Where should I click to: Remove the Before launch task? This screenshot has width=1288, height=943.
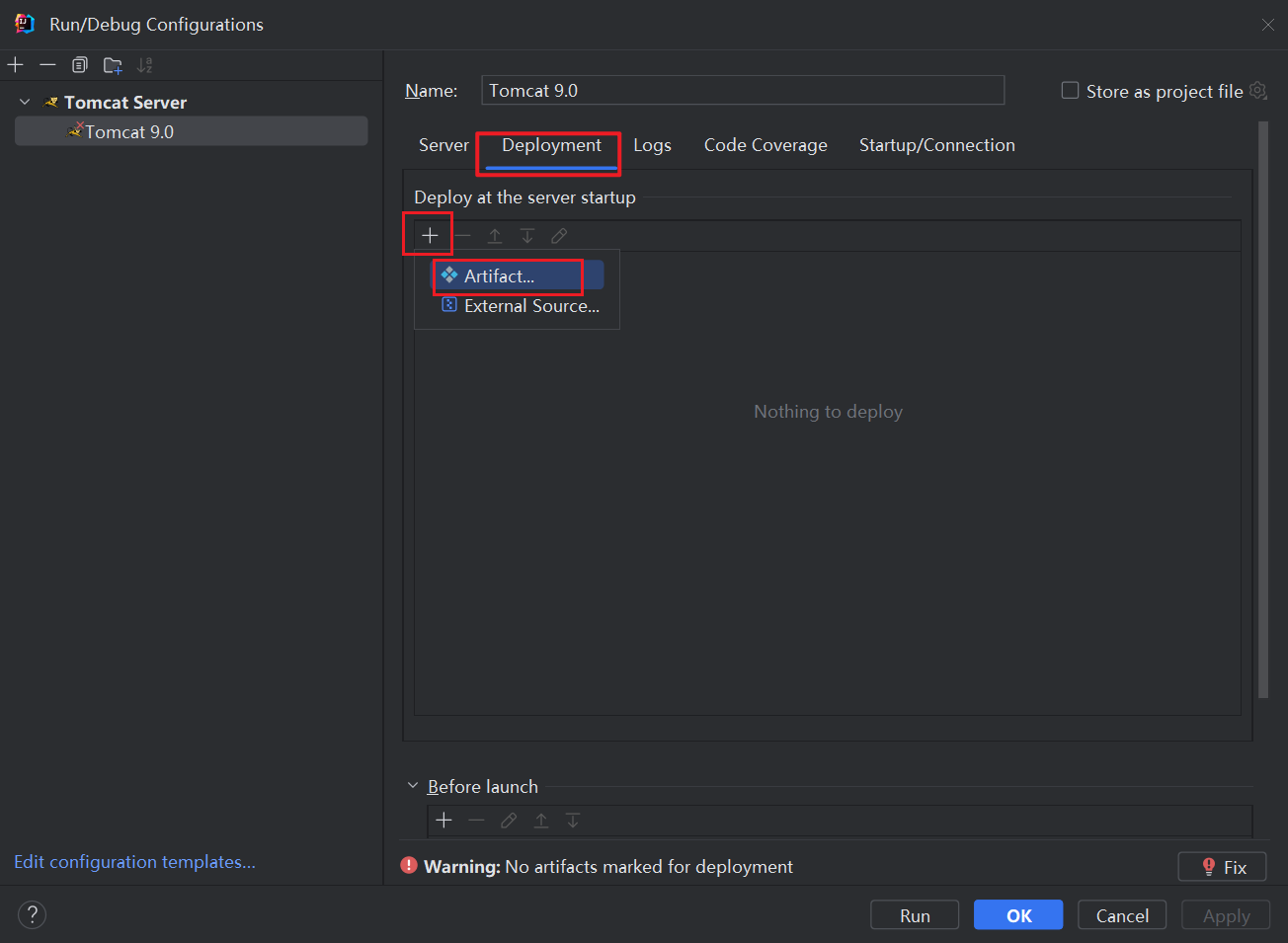(x=477, y=820)
